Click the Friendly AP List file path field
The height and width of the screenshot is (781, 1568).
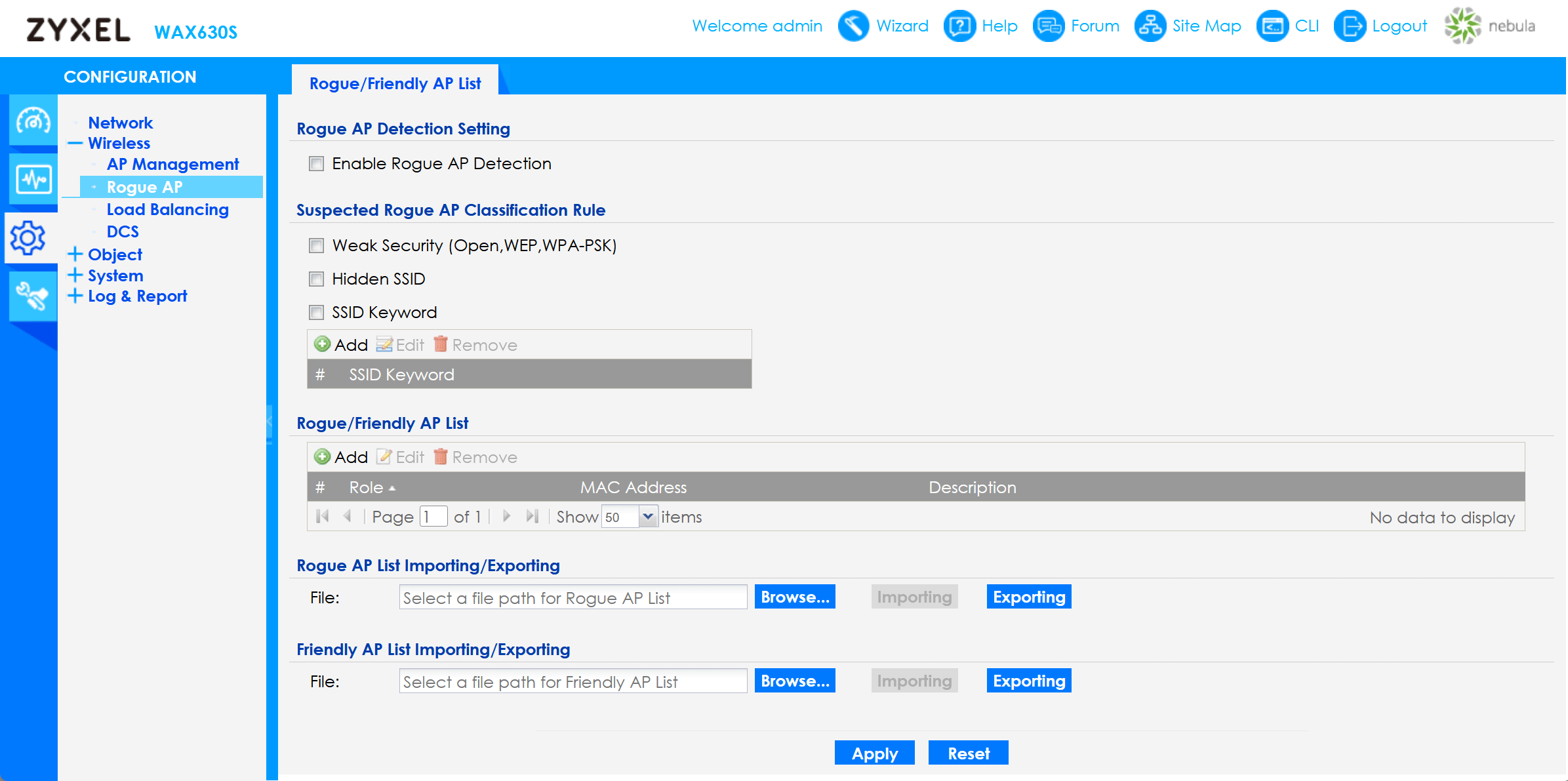point(573,681)
